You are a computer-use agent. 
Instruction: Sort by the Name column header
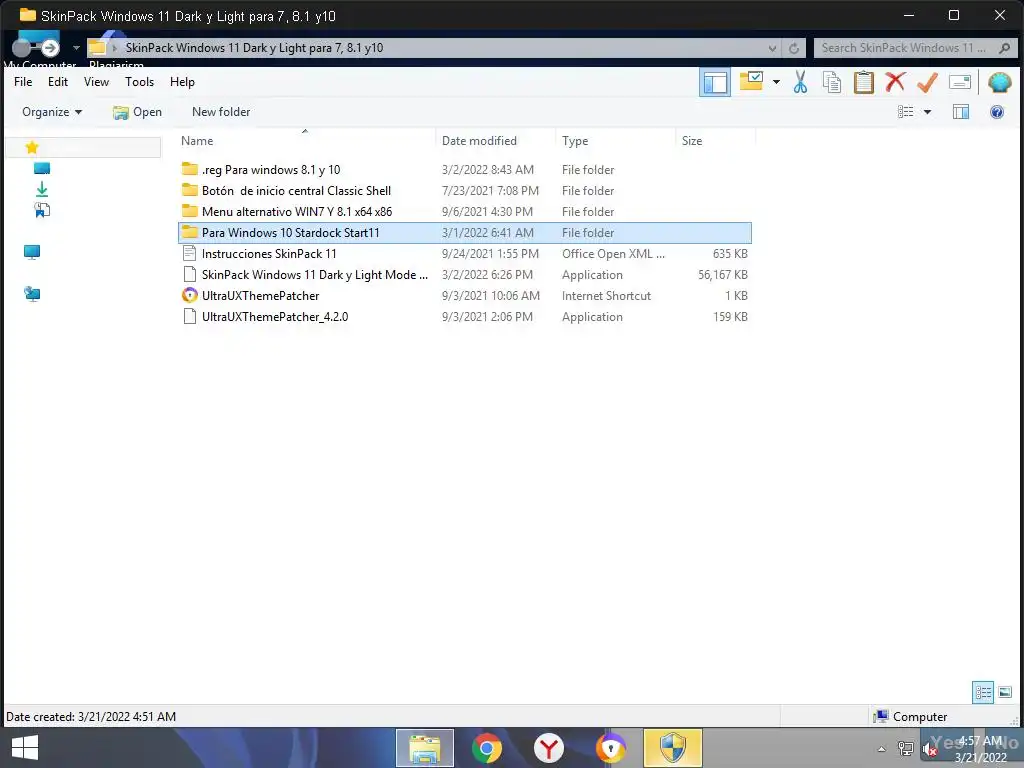pos(197,140)
